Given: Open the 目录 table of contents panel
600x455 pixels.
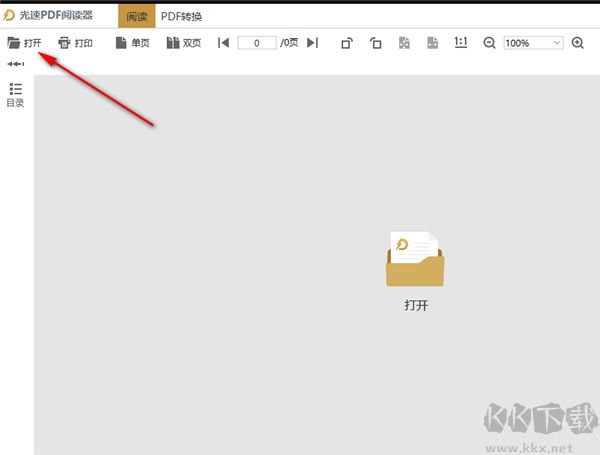Looking at the screenshot, I should click(x=16, y=95).
